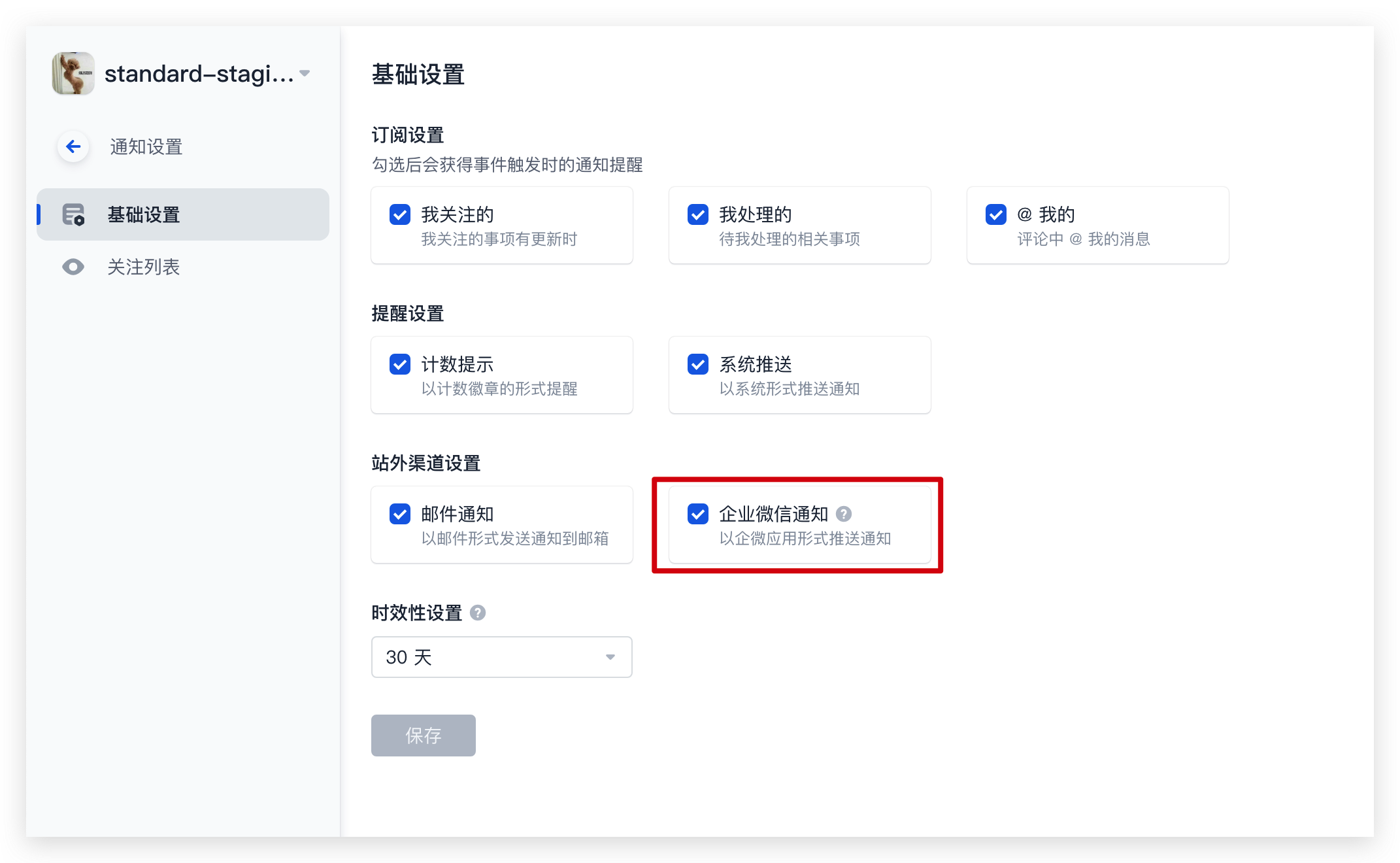Click the 站外渠道设置 section heading
Viewport: 1400px width, 863px height.
(426, 464)
